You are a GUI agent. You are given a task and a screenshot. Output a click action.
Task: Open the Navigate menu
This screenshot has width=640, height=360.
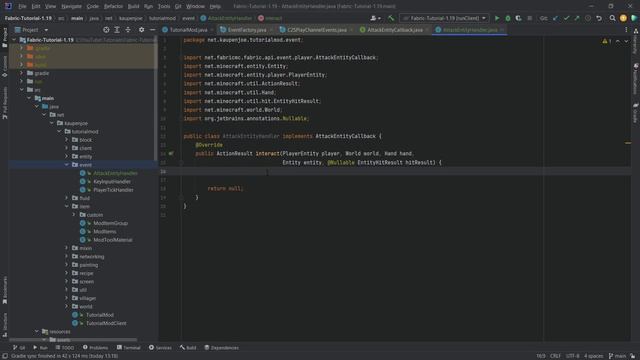pos(71,6)
